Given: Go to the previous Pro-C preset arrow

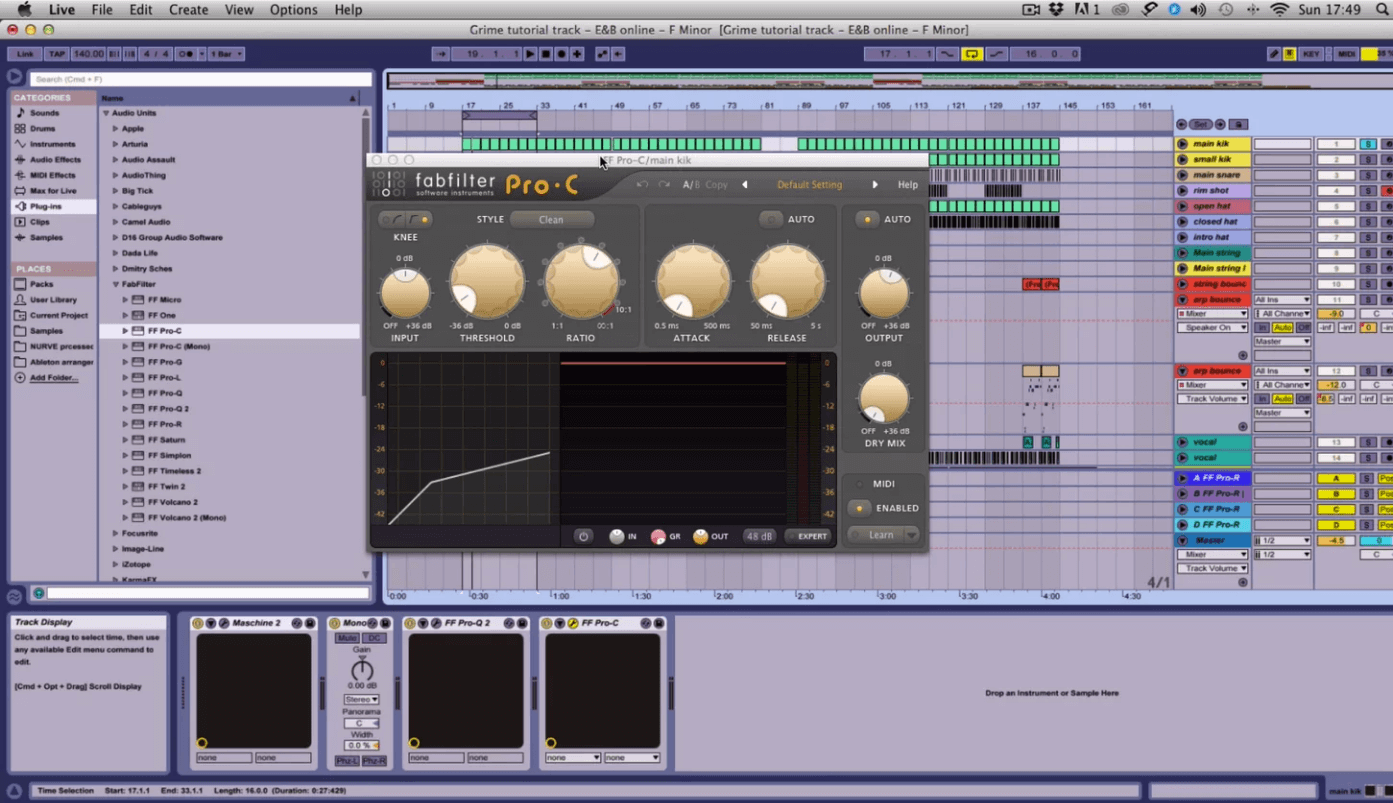Looking at the screenshot, I should pyautogui.click(x=745, y=185).
